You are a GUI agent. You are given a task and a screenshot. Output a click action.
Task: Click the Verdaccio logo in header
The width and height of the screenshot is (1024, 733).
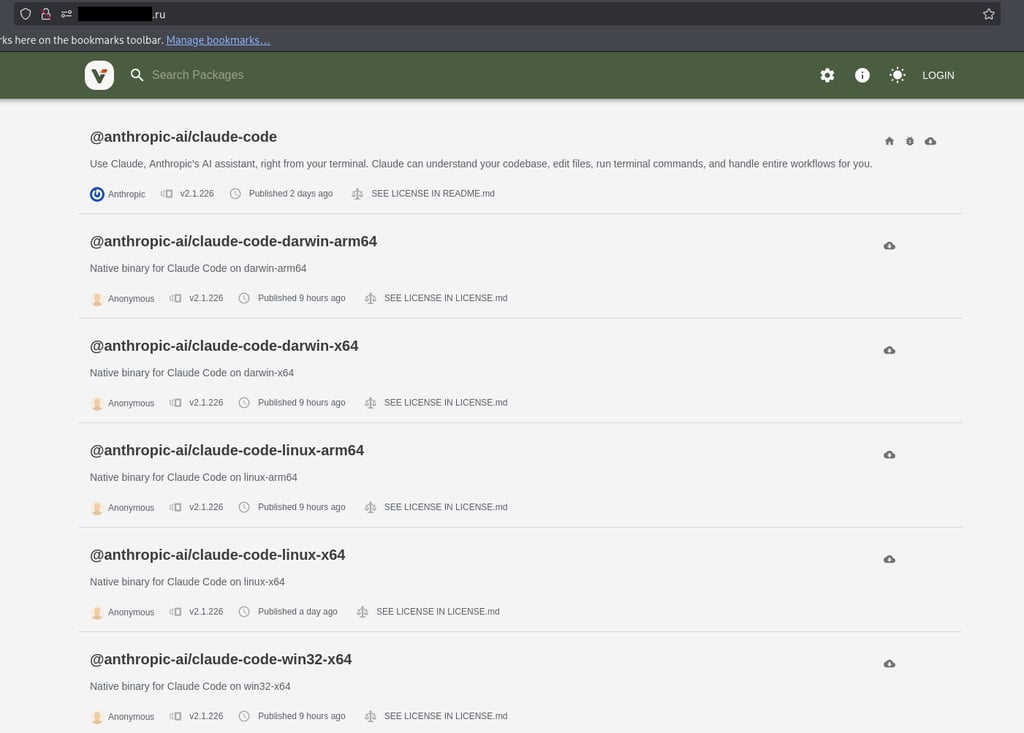(x=99, y=75)
